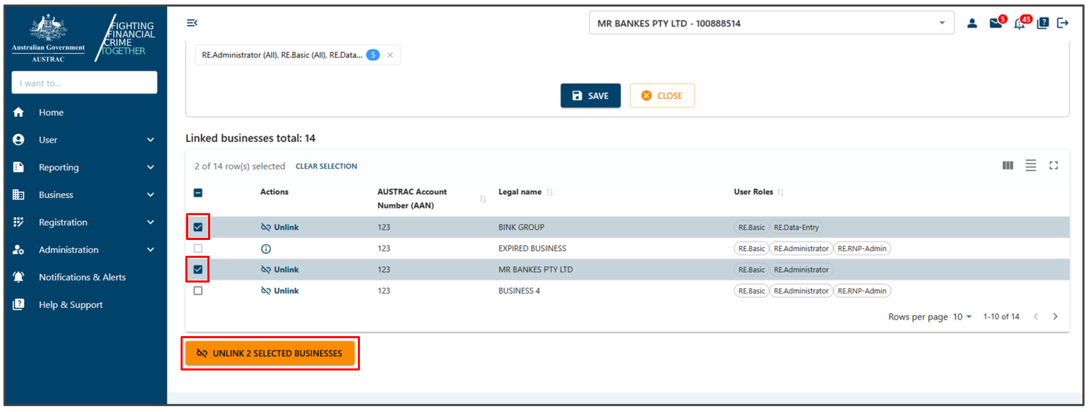Click the Administration icon in sidebar
This screenshot has width=1090, height=412.
coord(19,249)
